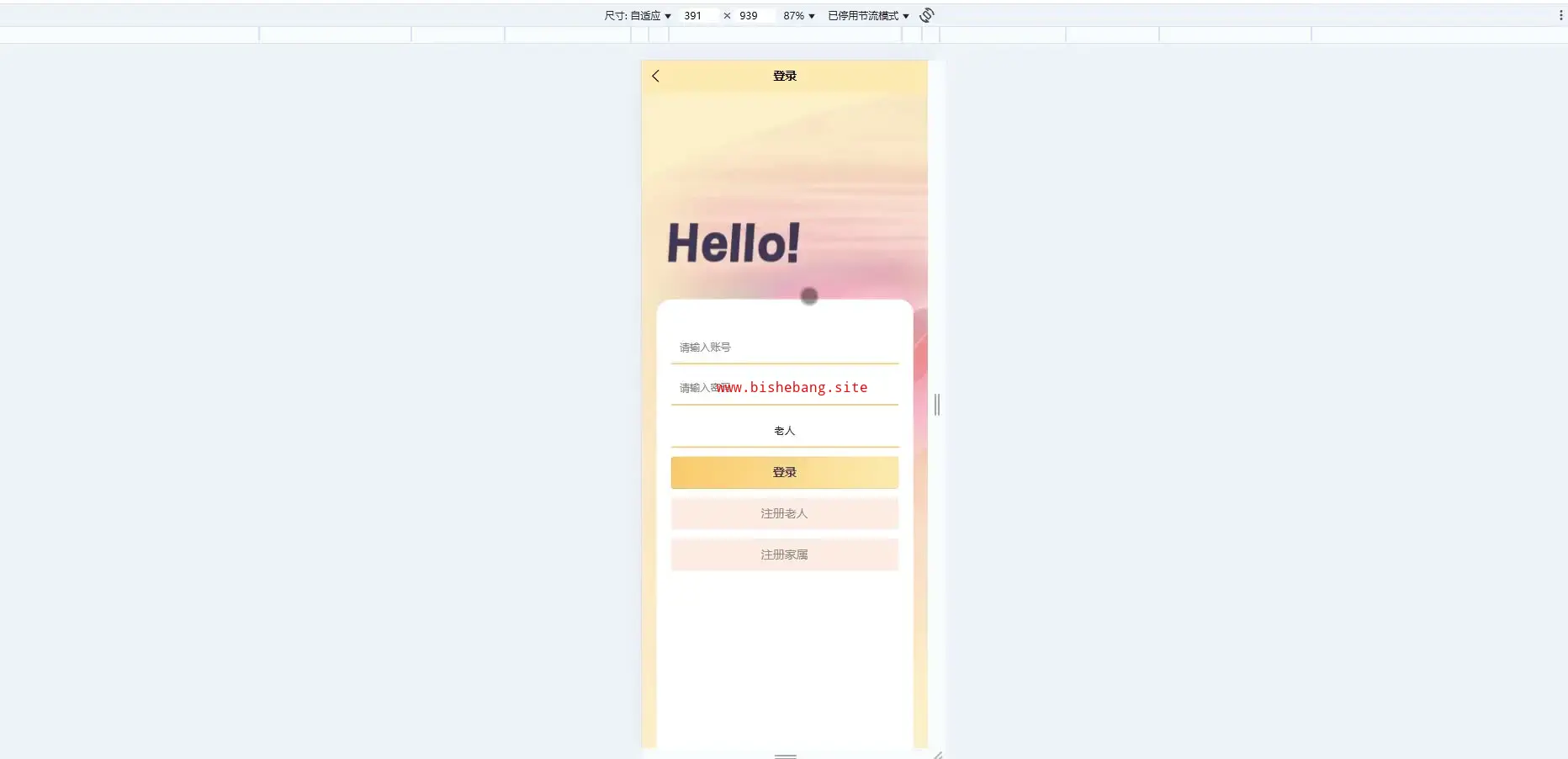Open the 尺寸: 自适应 device dropdown

coord(638,16)
